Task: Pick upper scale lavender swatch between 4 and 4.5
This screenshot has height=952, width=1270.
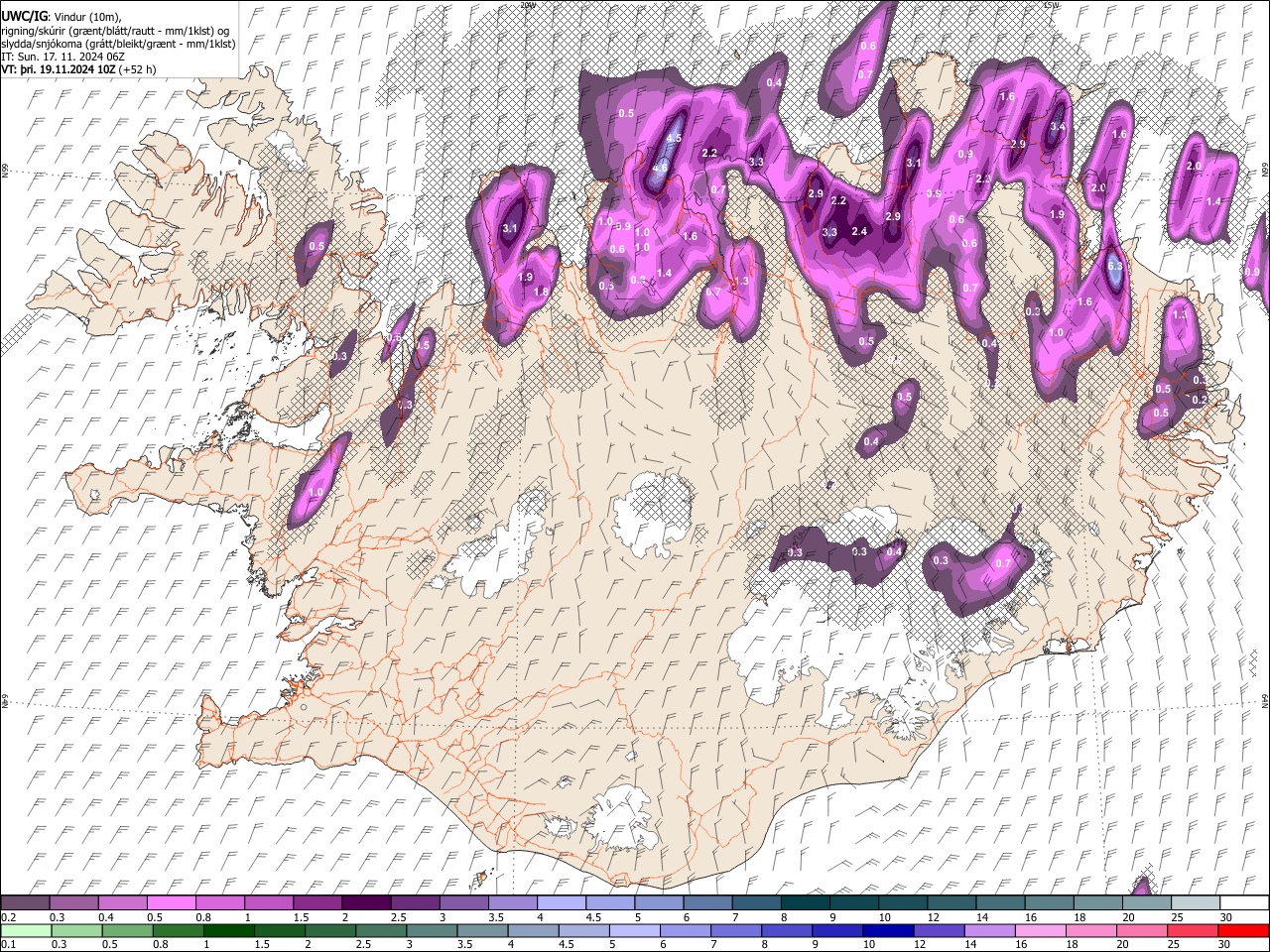Action: tap(562, 902)
